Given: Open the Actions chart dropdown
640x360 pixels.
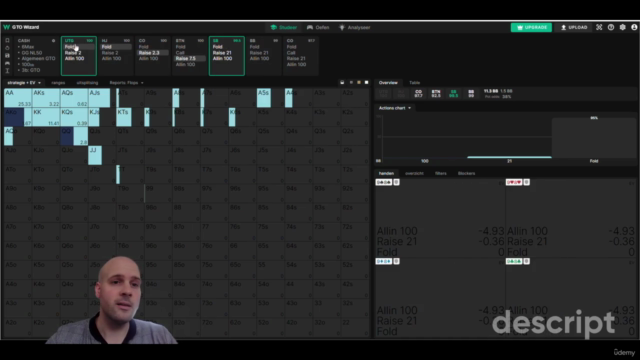Looking at the screenshot, I should (395, 108).
